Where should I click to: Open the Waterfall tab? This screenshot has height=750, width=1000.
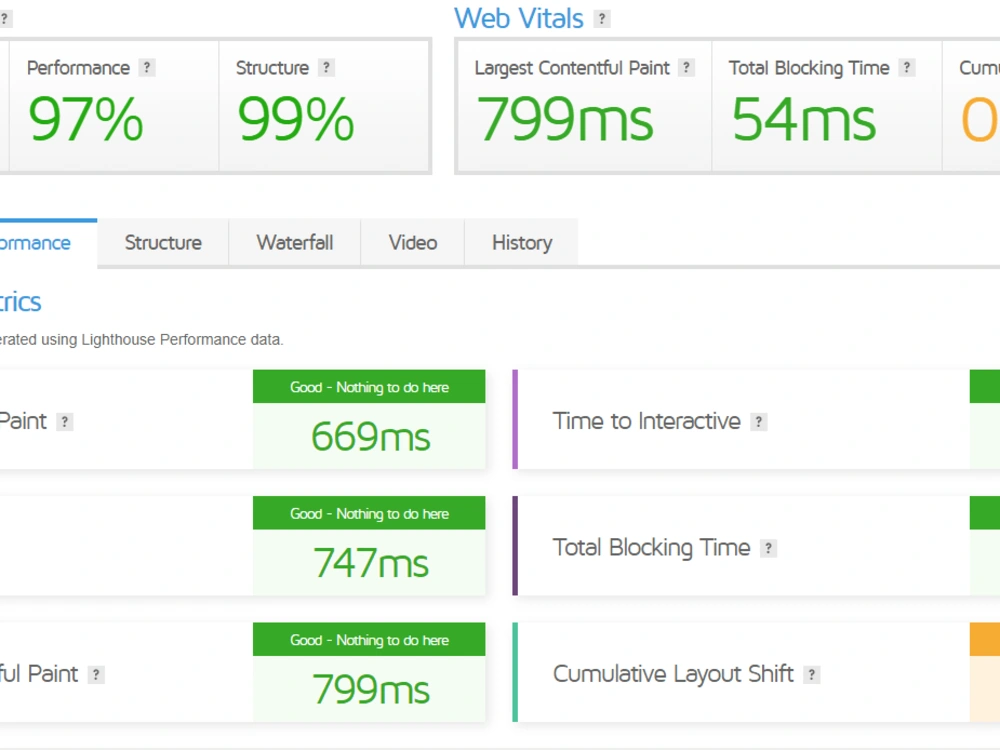click(x=294, y=242)
